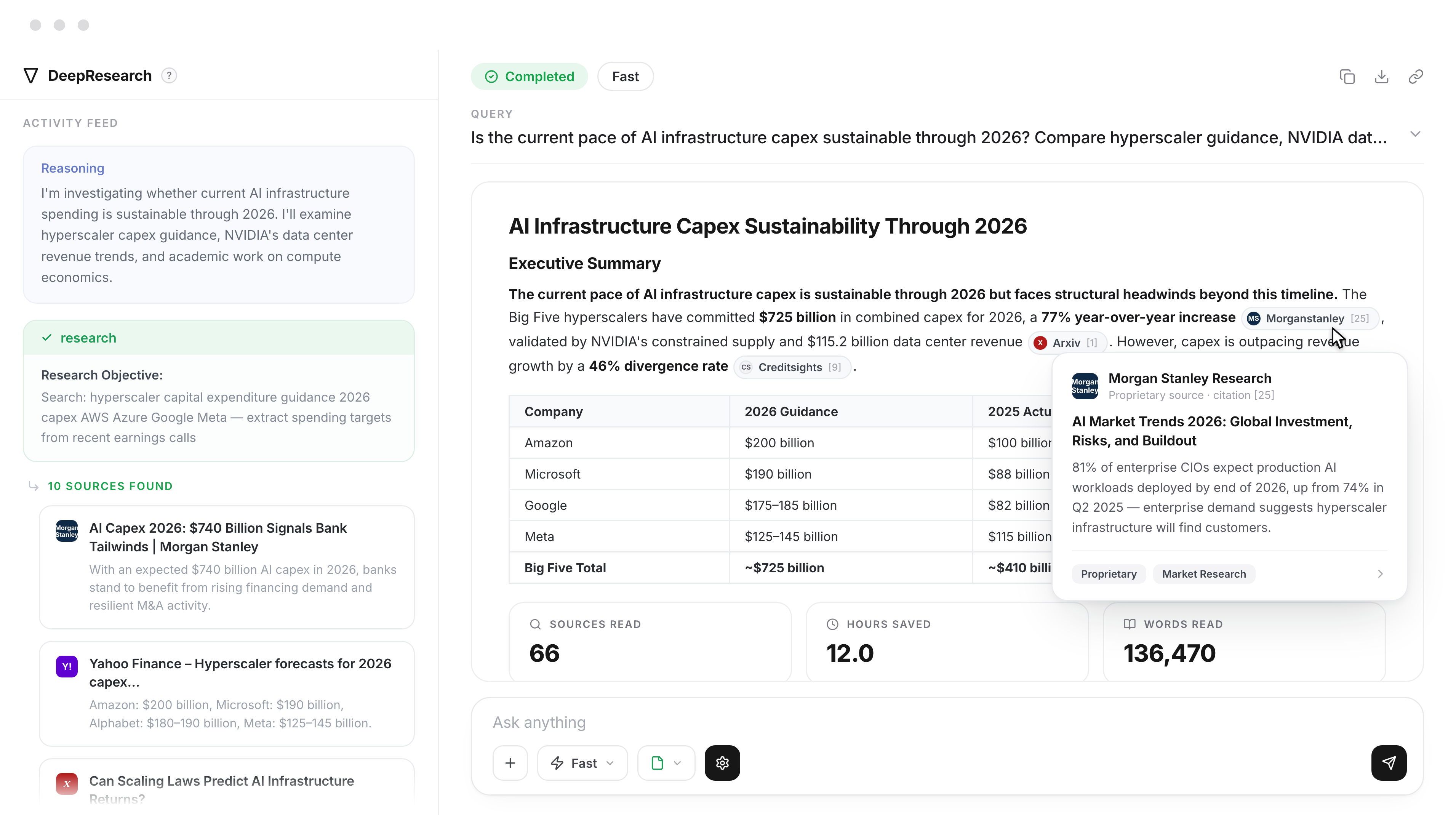Click Morgan Stanley logo in citation popup
The image size is (1456, 815).
1085,386
